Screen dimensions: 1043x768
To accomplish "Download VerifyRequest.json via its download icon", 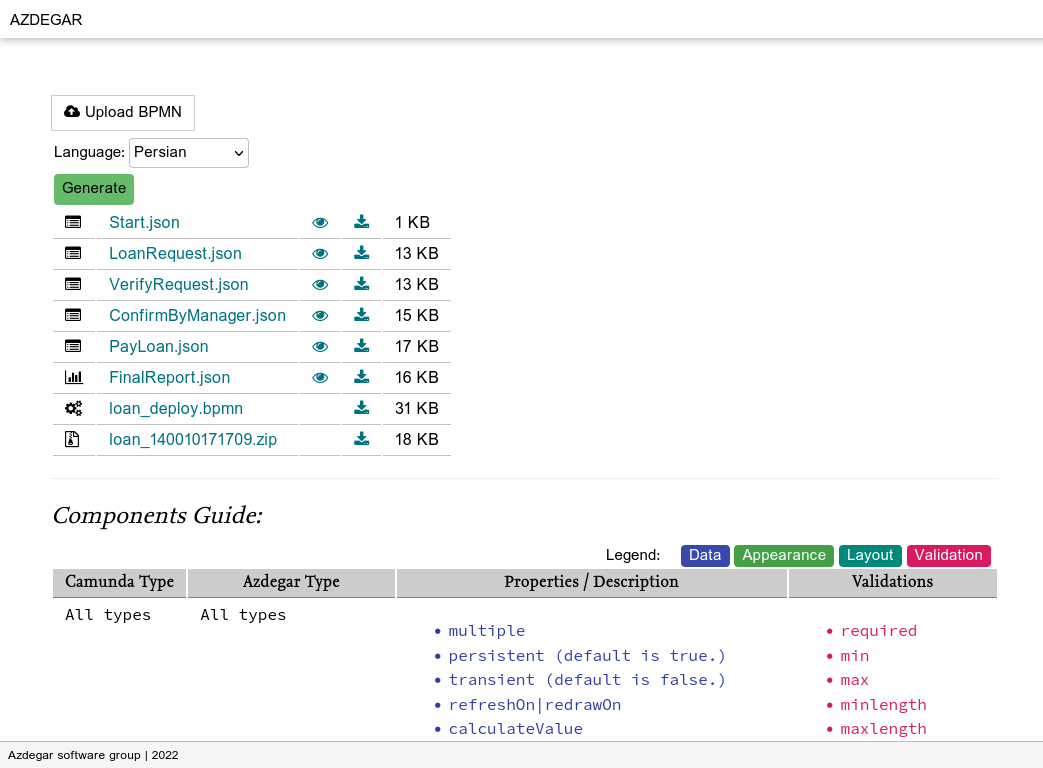I will click(x=361, y=284).
